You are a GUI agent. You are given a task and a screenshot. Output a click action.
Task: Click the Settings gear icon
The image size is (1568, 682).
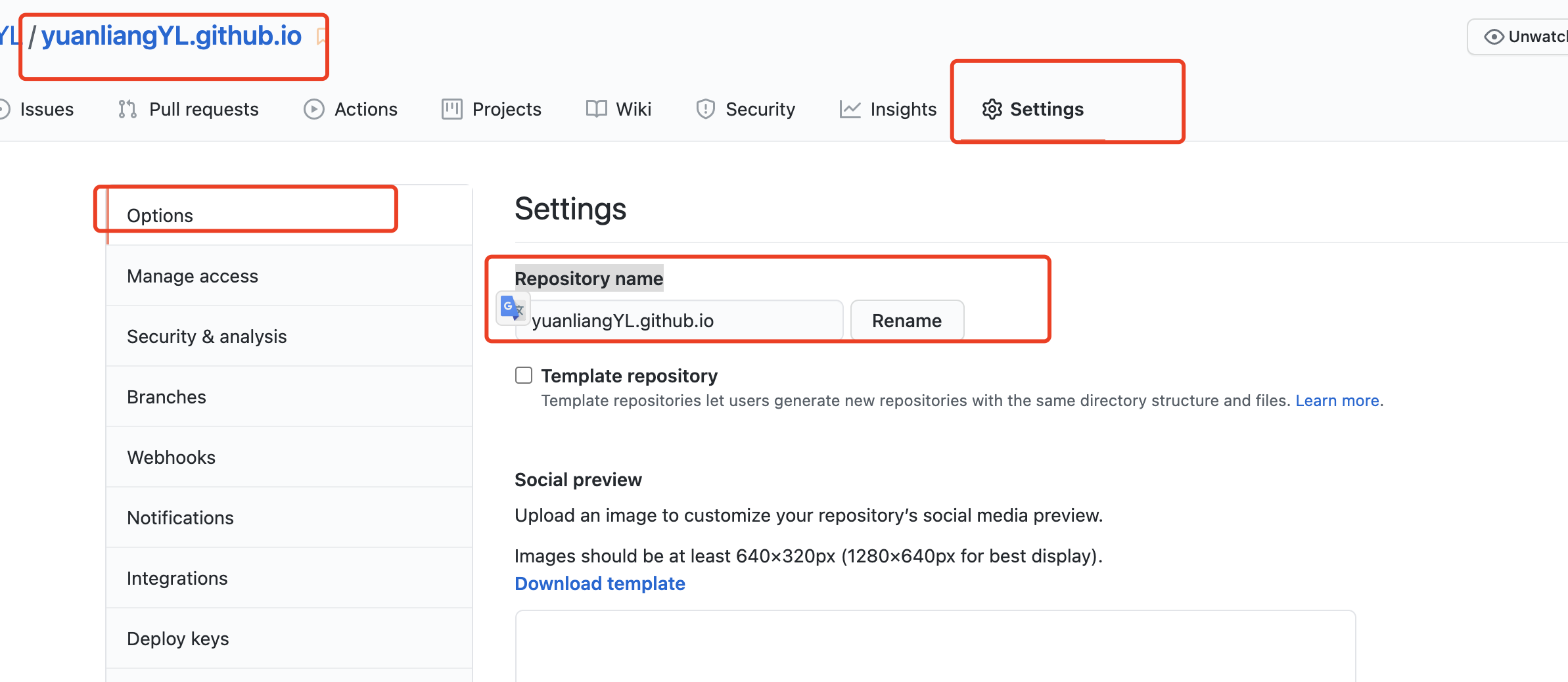(x=992, y=109)
